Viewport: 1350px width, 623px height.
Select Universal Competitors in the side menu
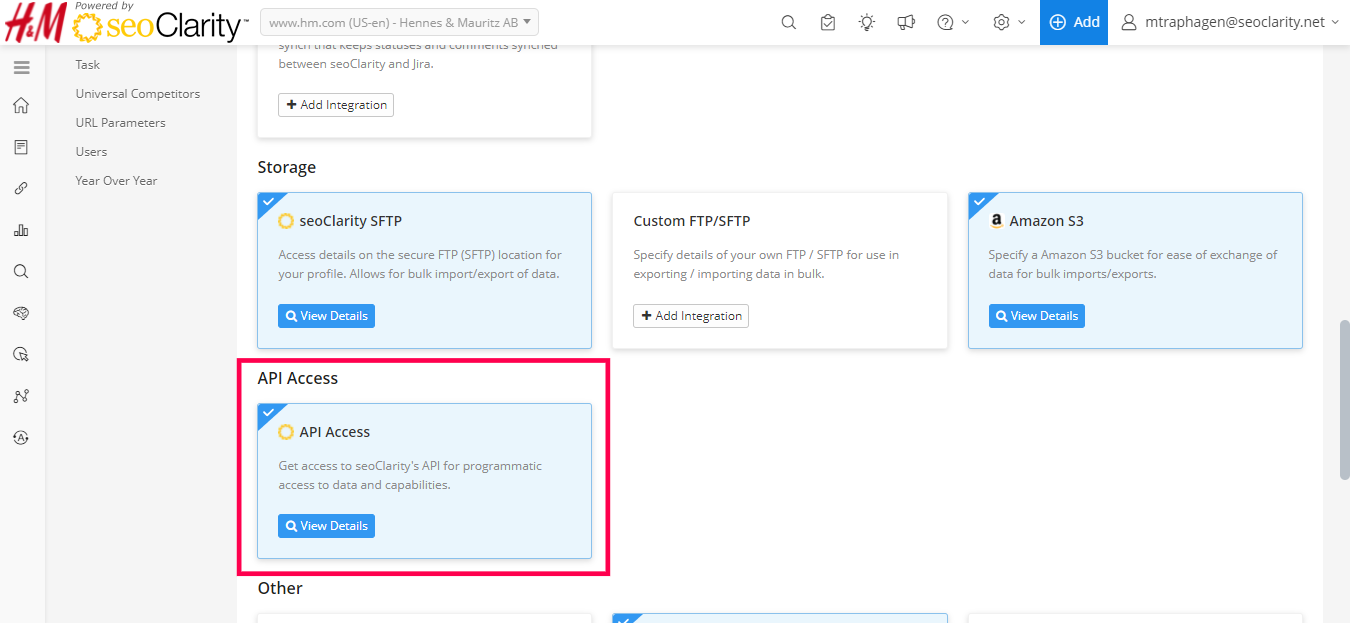coord(138,94)
